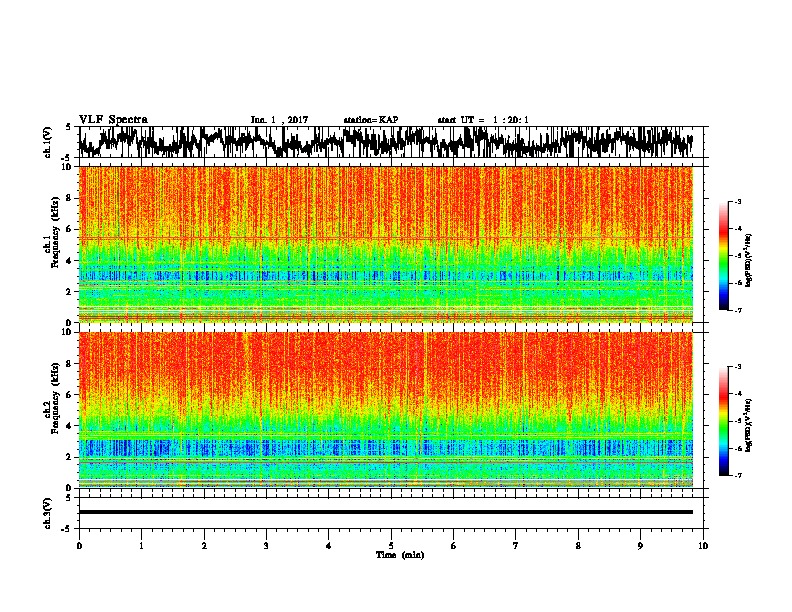The image size is (792, 612).
Task: Click the ch.1 spectrogram color bar
Action: [724, 256]
